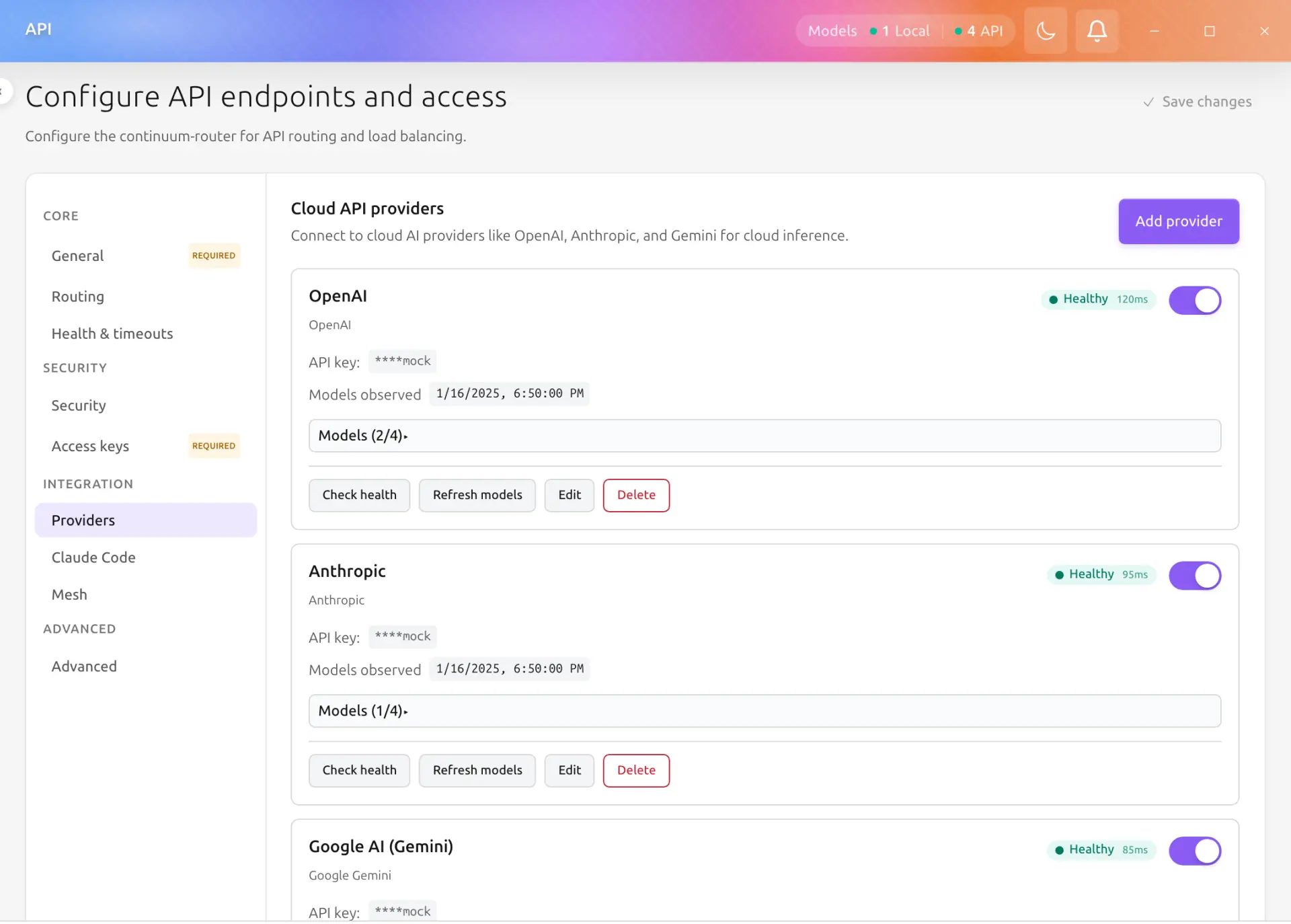Check health of the OpenAI provider

coord(359,495)
